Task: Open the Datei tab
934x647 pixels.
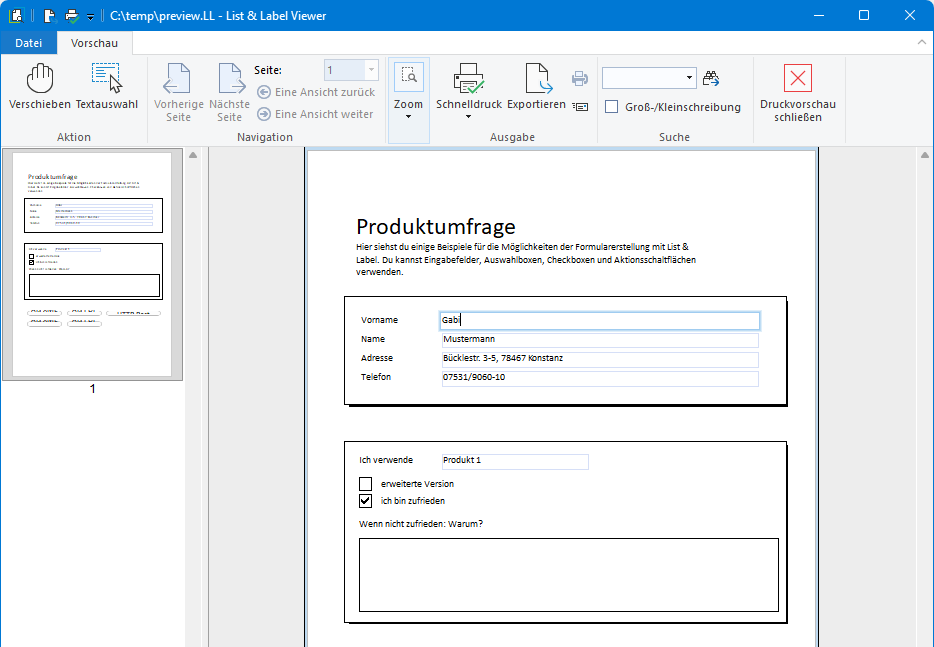Action: (29, 43)
